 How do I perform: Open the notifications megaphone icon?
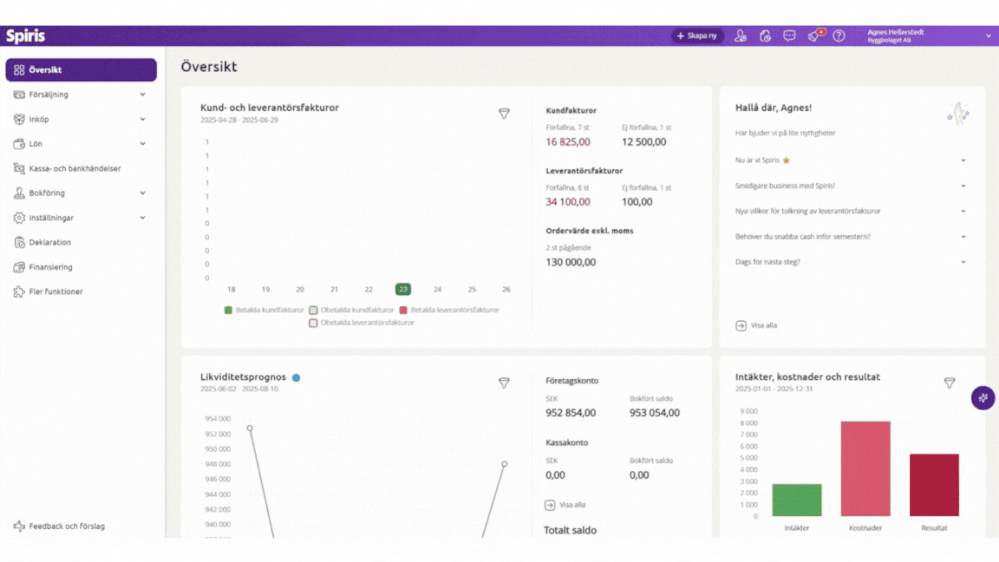point(815,36)
